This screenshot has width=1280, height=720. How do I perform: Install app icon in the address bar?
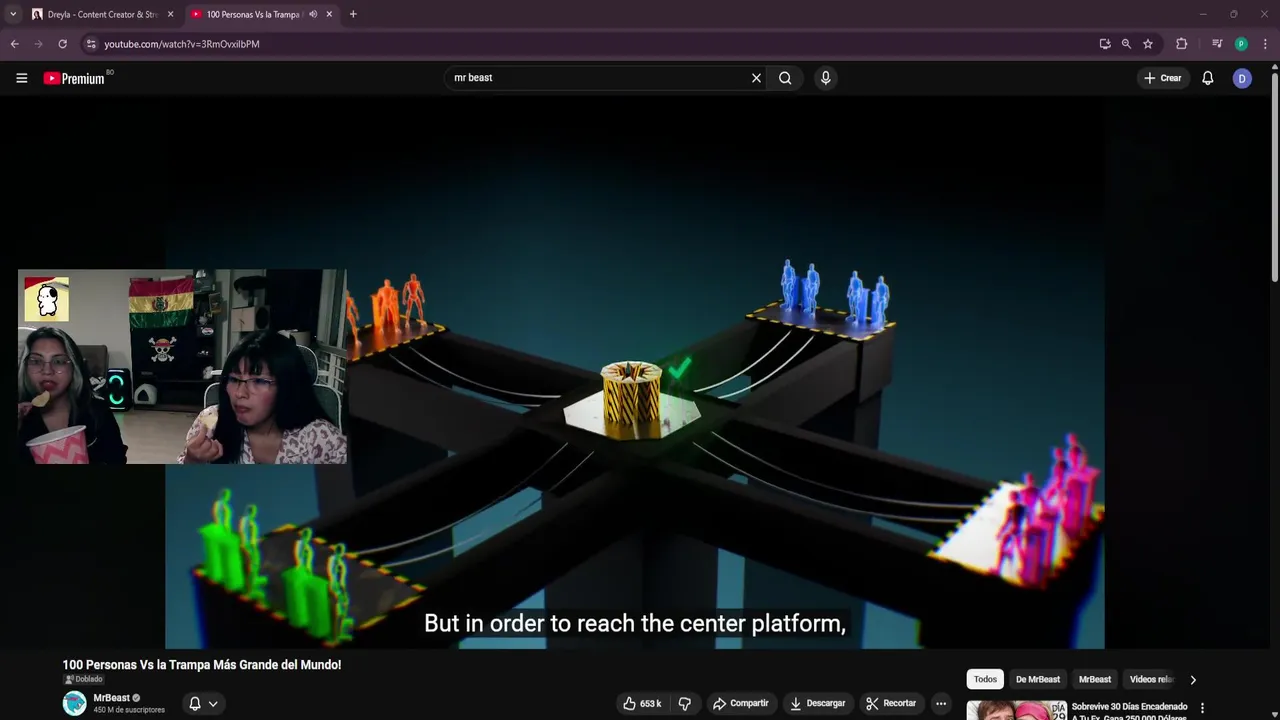click(1104, 44)
